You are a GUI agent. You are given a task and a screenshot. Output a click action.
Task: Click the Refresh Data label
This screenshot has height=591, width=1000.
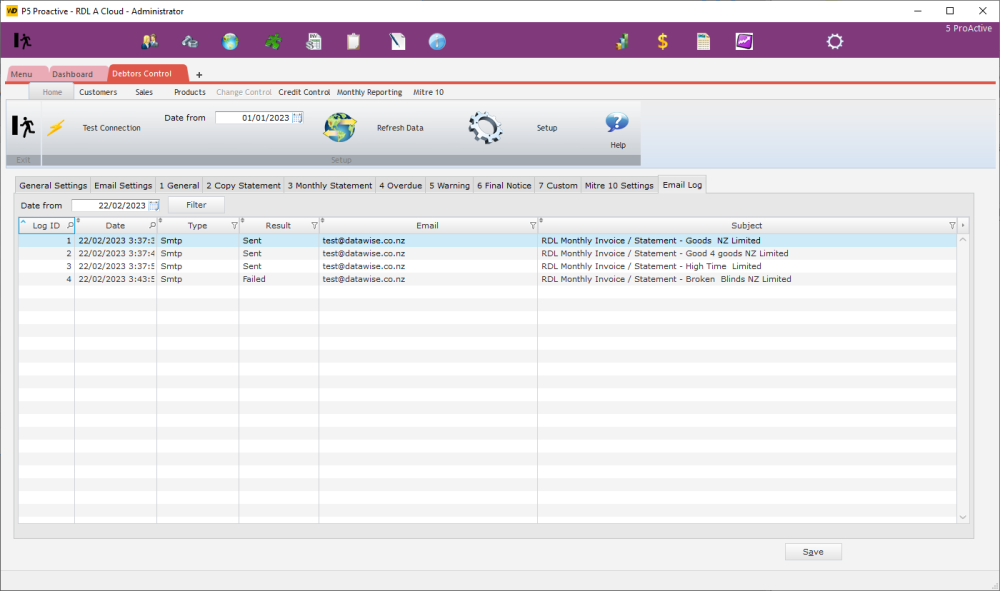click(400, 128)
